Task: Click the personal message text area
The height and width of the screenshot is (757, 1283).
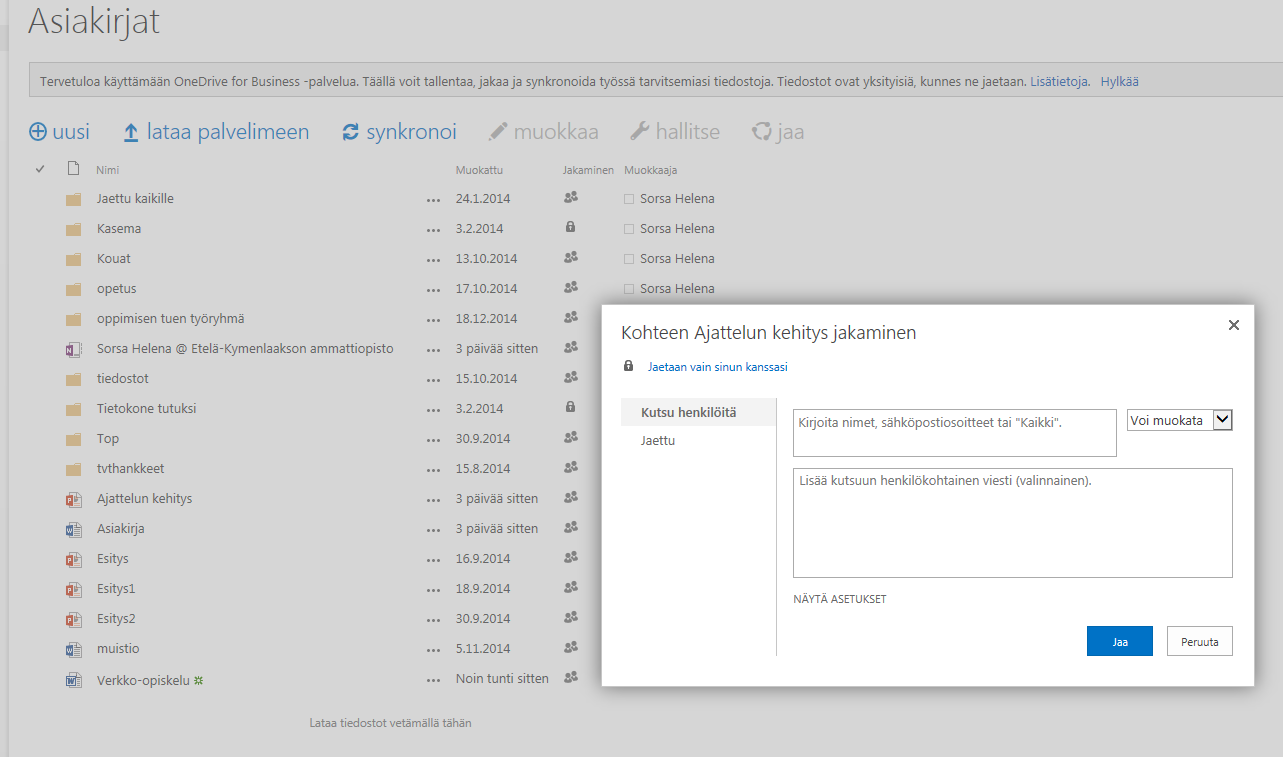Action: coord(1012,523)
